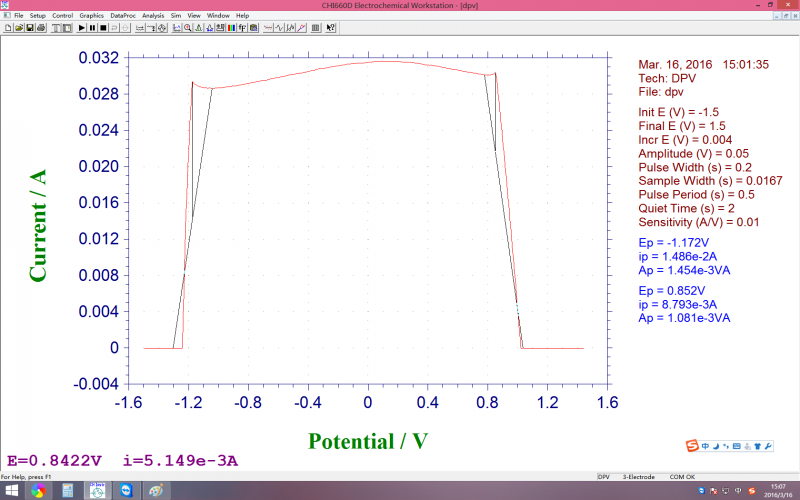
Task: Click the Open file folder icon
Action: tap(19, 28)
